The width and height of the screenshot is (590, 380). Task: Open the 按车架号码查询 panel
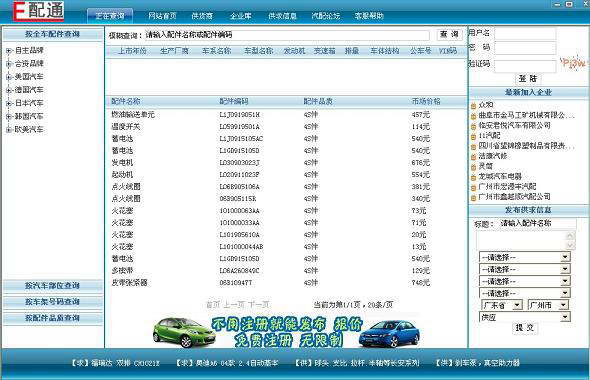(x=53, y=302)
